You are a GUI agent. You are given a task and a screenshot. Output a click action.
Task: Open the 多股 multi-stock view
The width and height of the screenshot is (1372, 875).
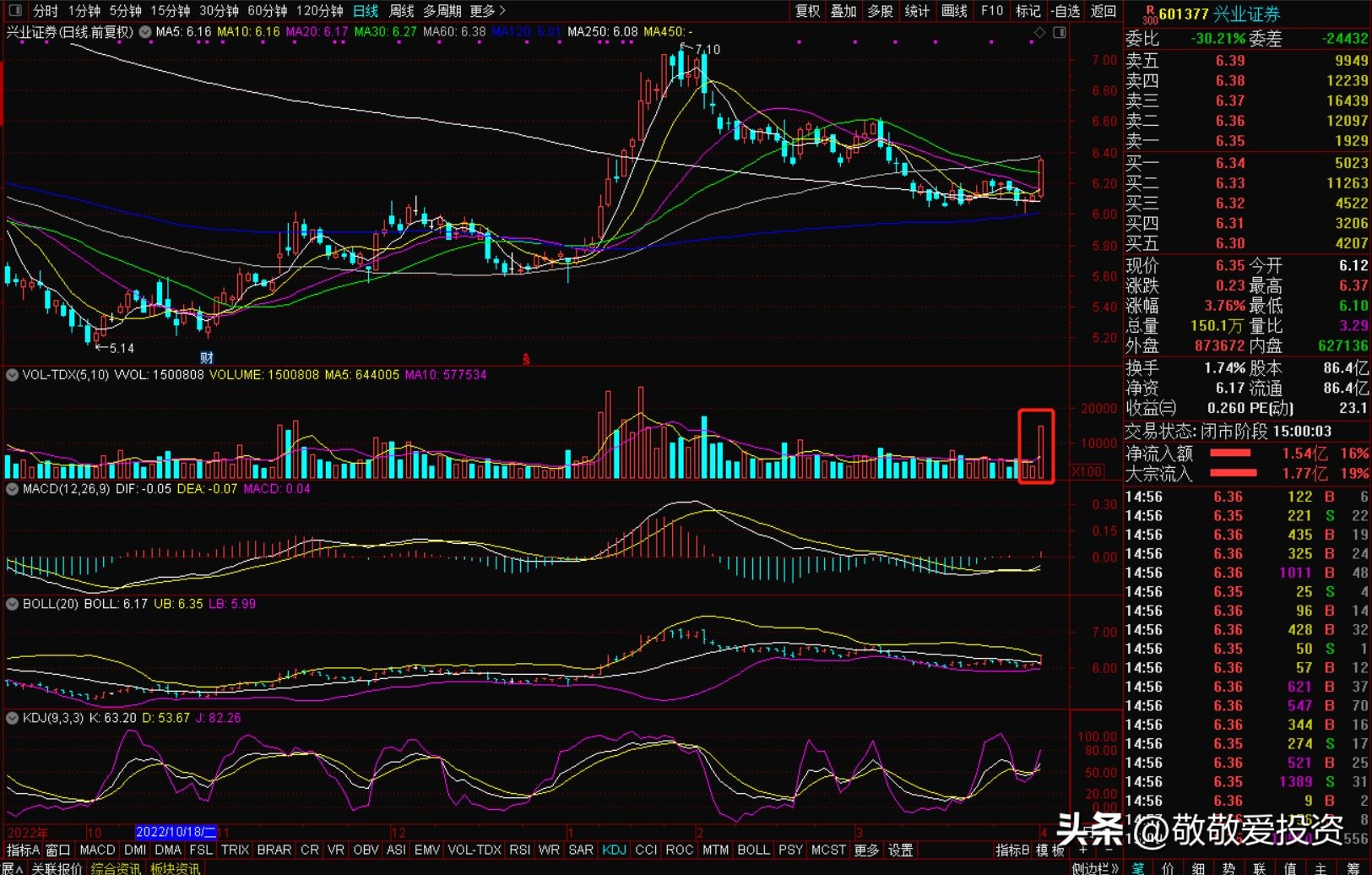coord(880,11)
